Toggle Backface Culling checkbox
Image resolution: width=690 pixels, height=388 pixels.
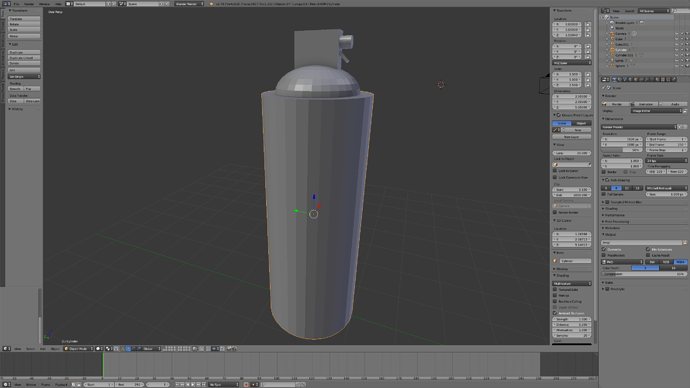point(555,301)
